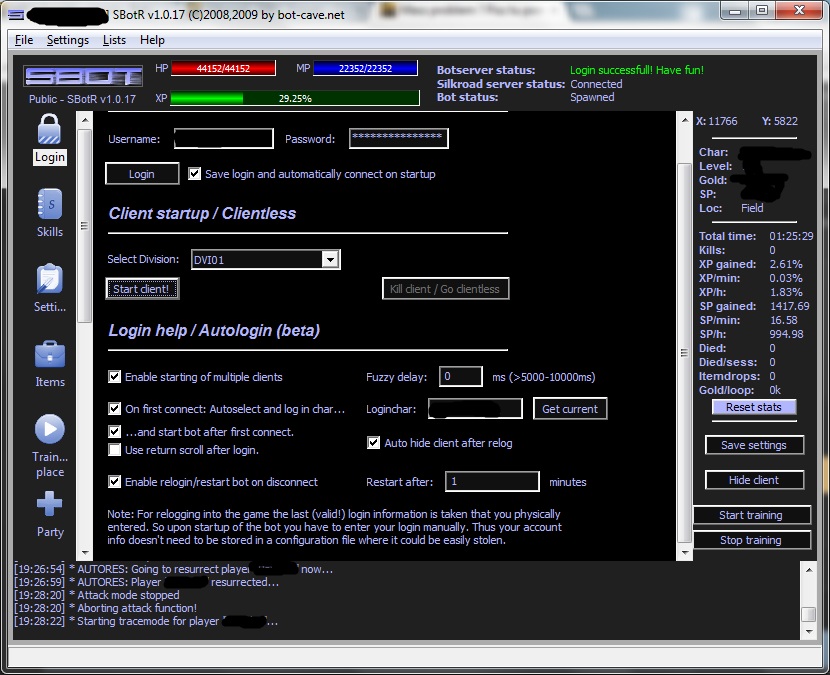Click the app icon in title bar

(16, 15)
